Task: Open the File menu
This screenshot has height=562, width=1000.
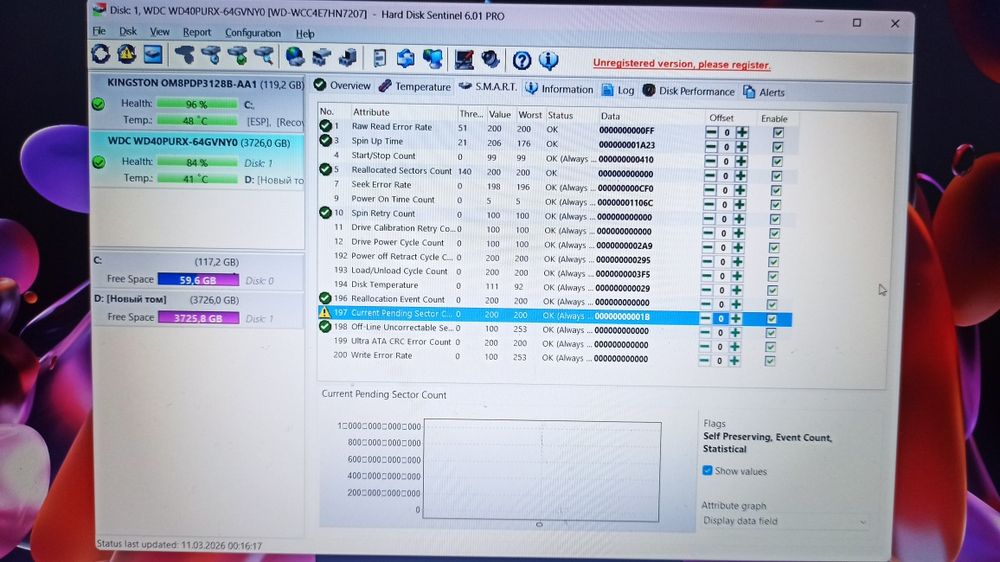Action: [99, 31]
